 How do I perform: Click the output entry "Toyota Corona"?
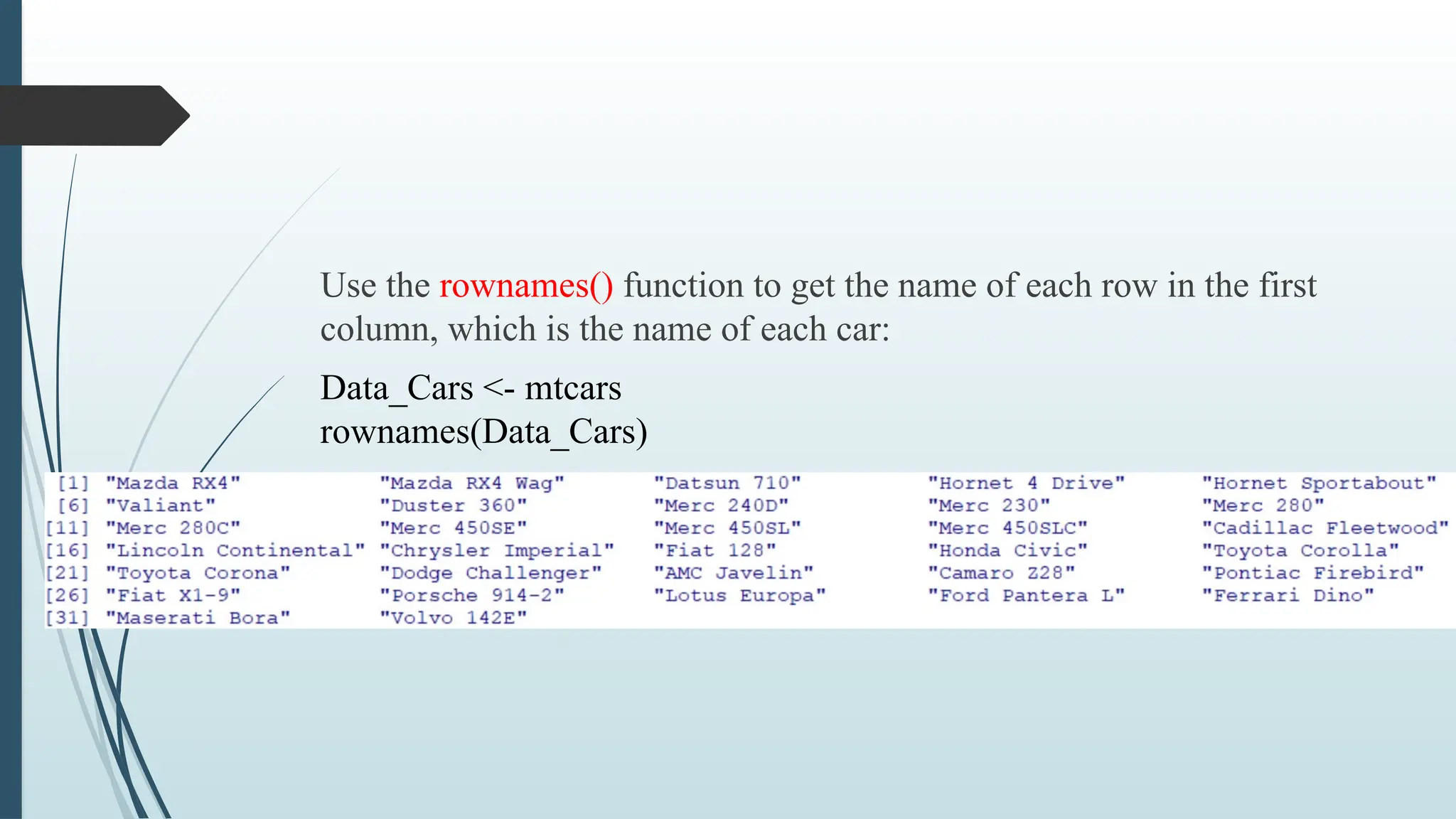(x=198, y=573)
